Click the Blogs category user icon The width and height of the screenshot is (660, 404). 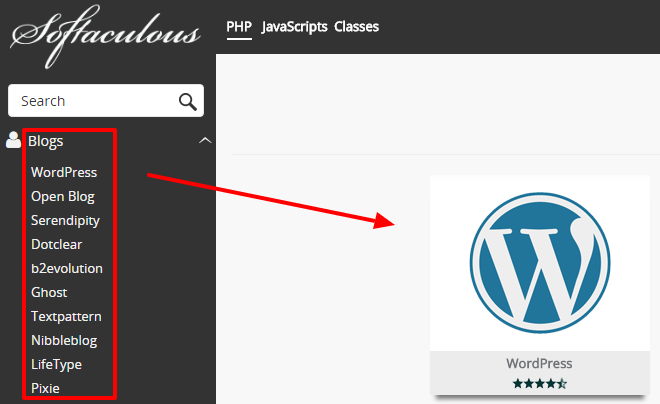13,140
